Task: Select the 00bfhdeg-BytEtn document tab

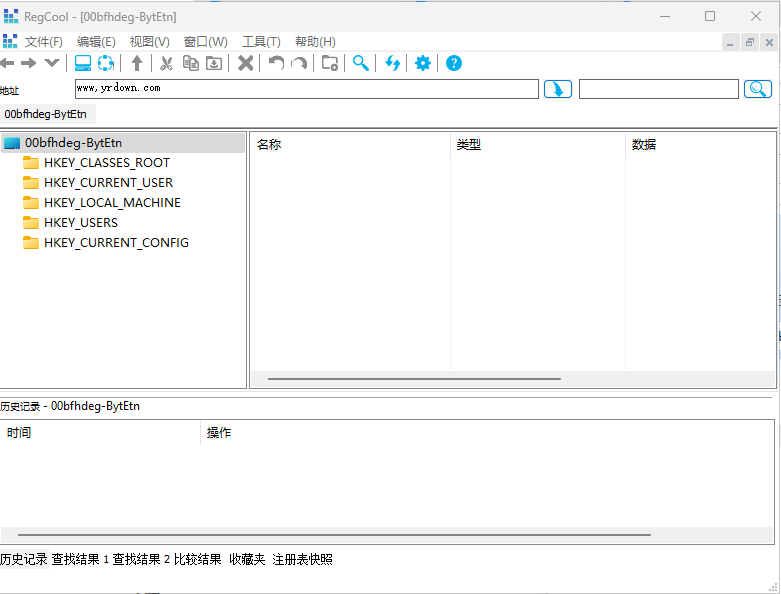Action: [46, 114]
